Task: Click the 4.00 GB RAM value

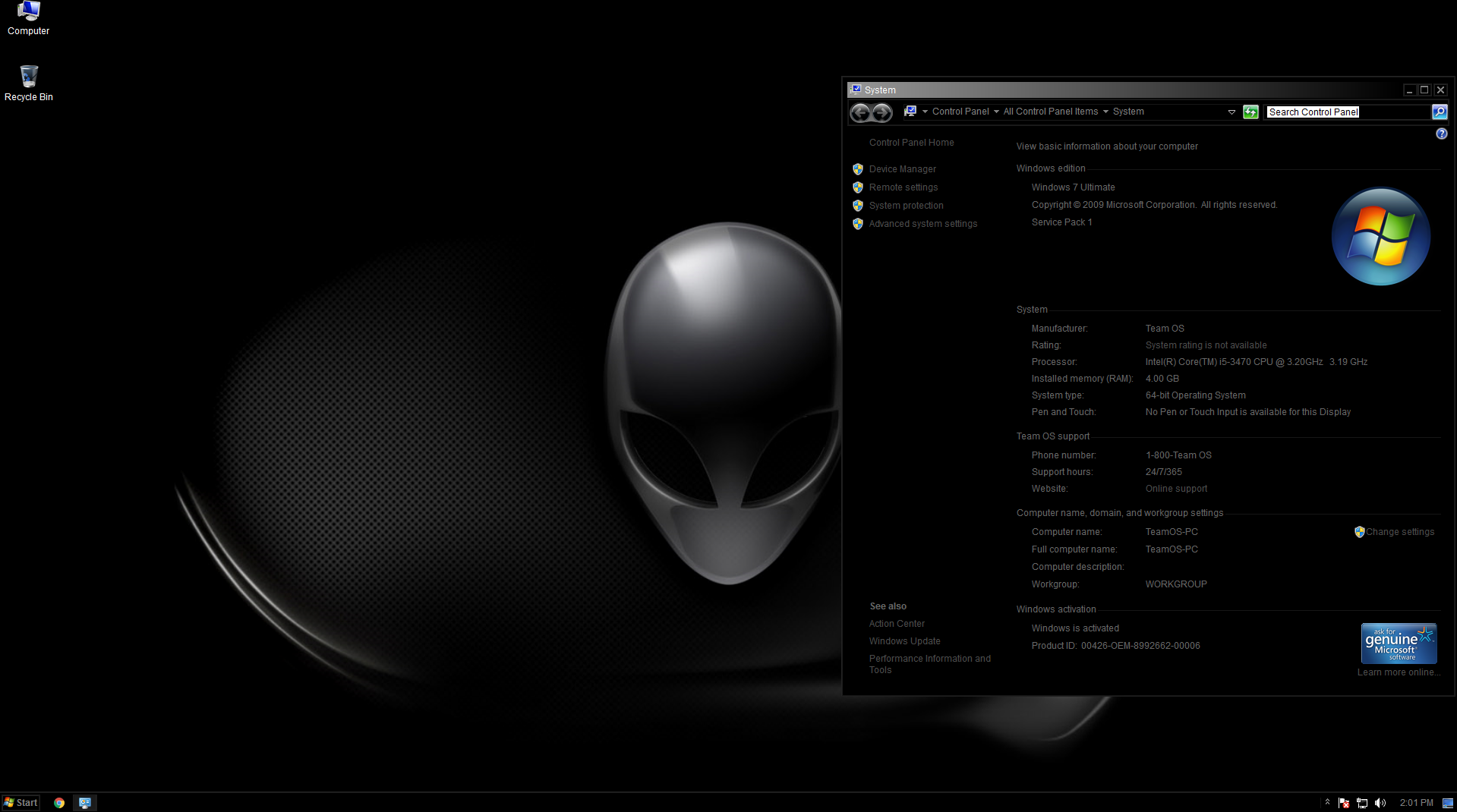Action: click(1162, 379)
